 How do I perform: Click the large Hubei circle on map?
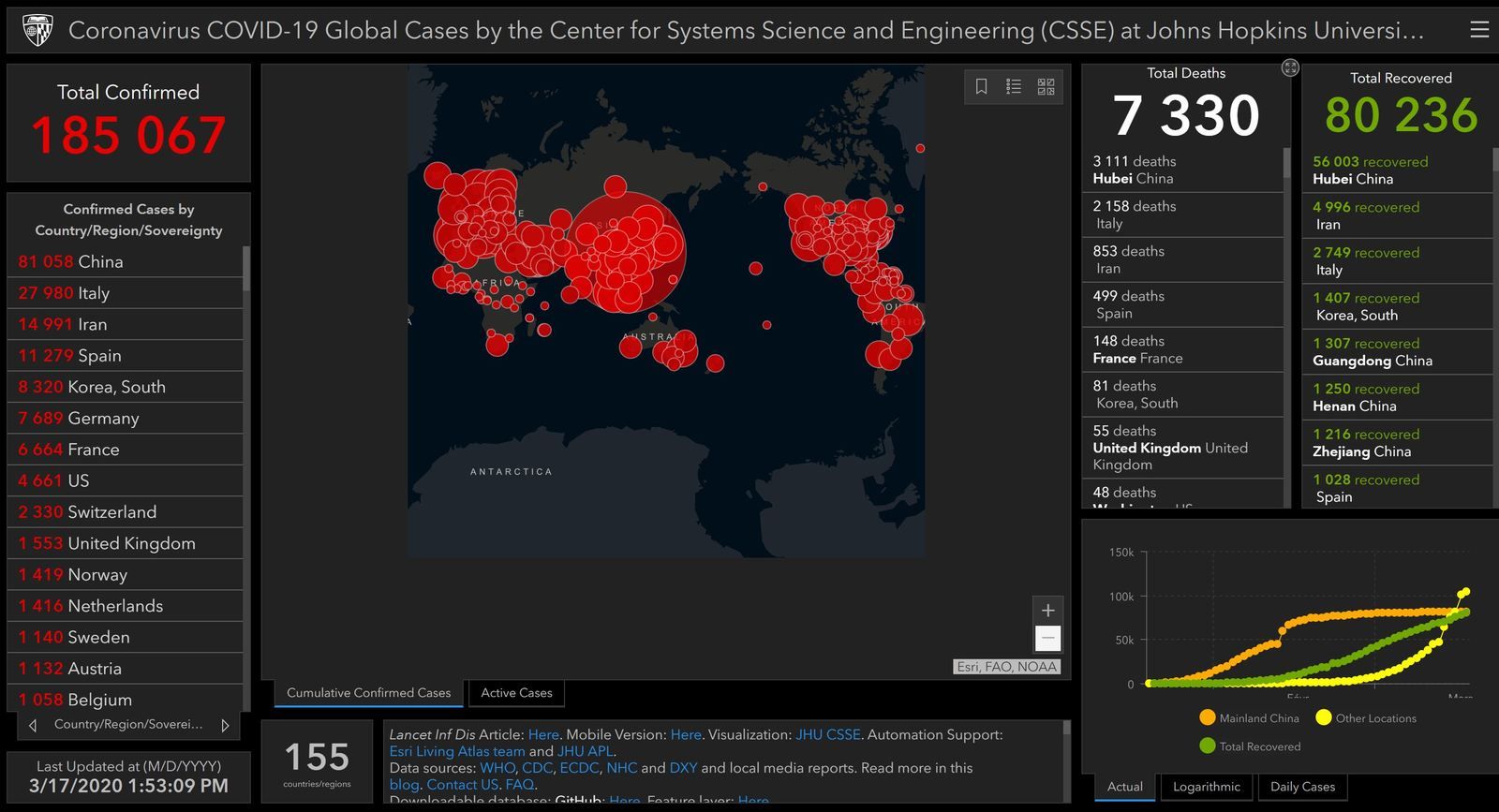(x=626, y=251)
